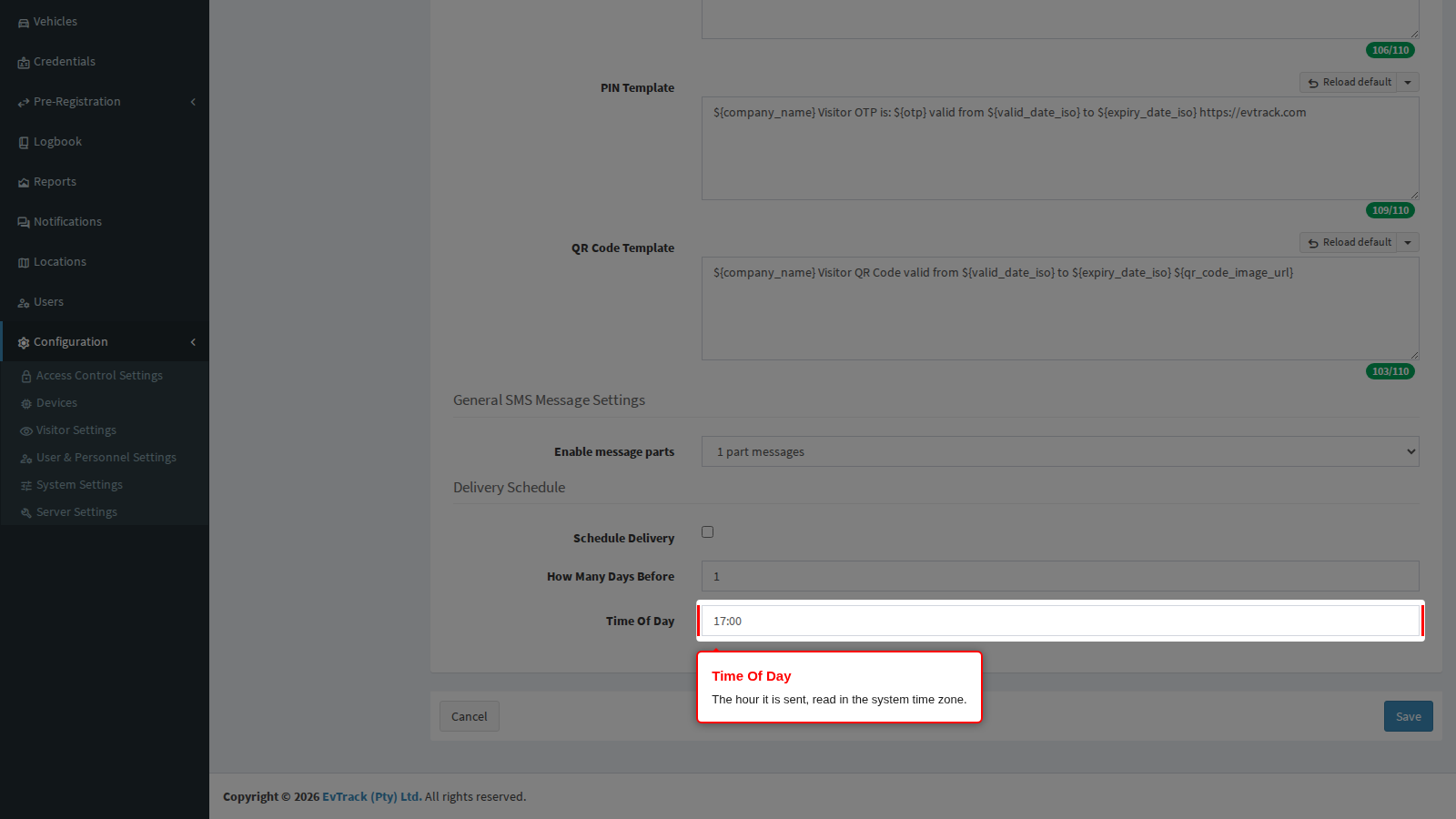Click the Time Of Day tooltip title
This screenshot has height=819, width=1456.
(x=751, y=676)
